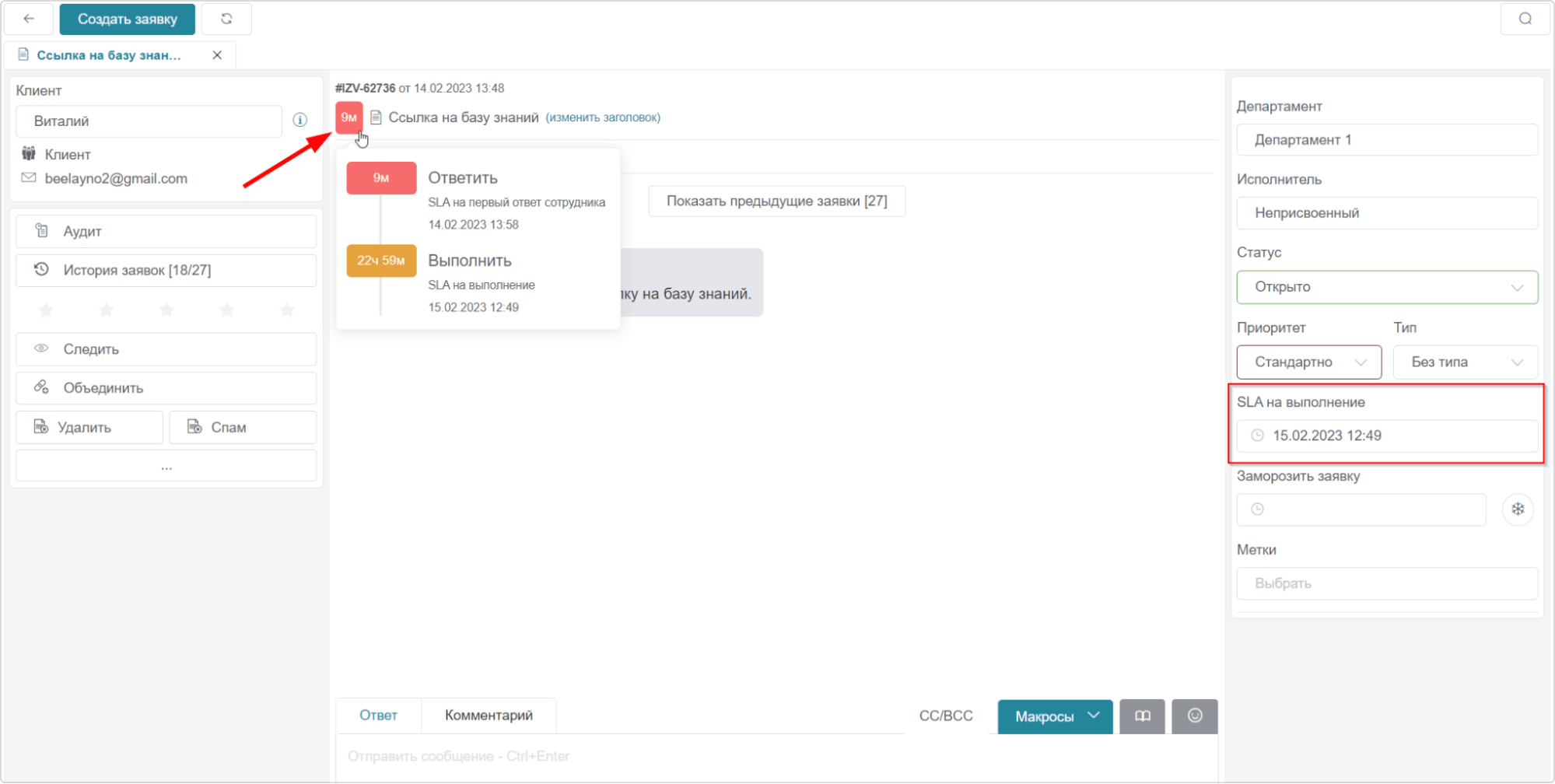Rate with the fourth star
Viewport: 1555px width, 784px height.
[226, 310]
